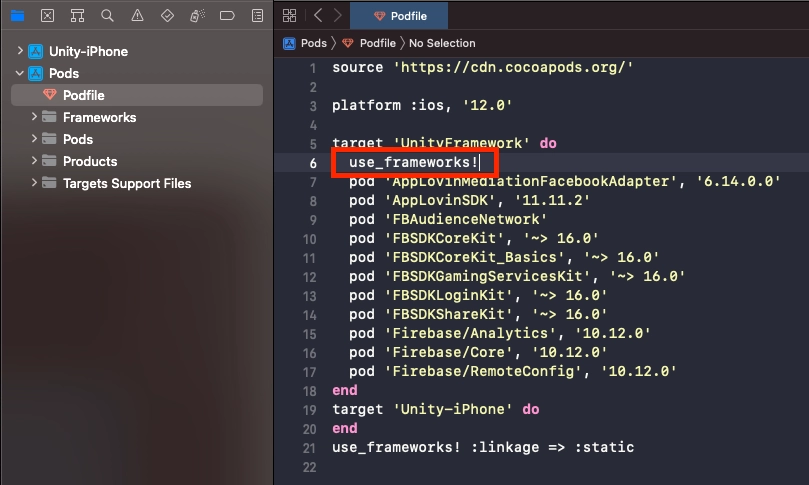Viewport: 809px width, 485px height.
Task: Click the Podfile gem icon in jump bar
Action: click(x=348, y=43)
